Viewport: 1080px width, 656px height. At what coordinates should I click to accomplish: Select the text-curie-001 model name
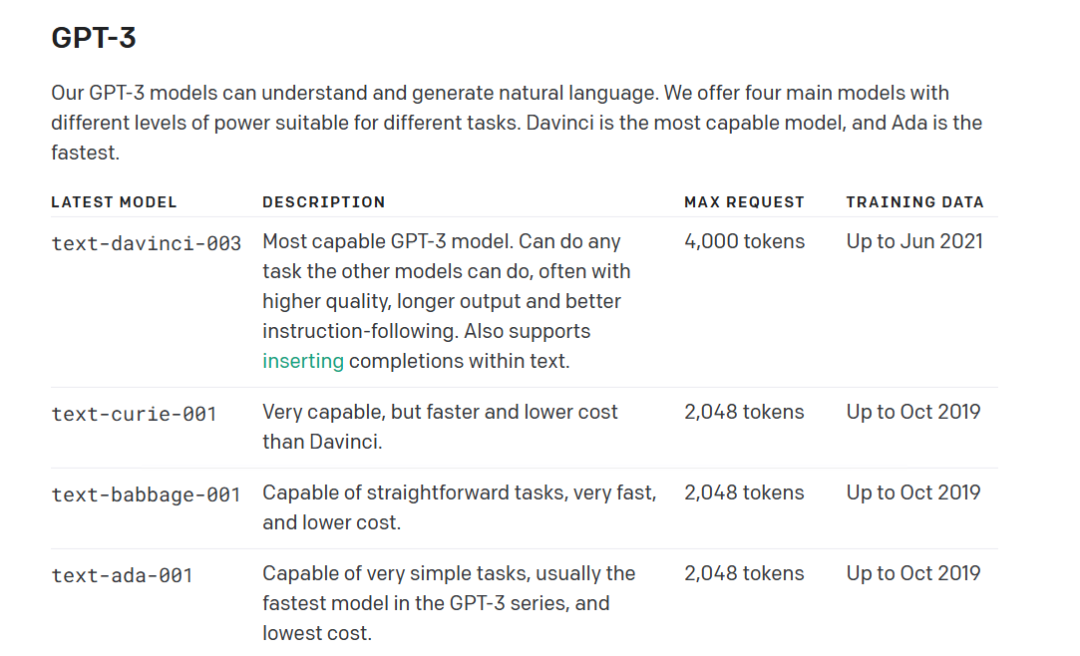[x=134, y=413]
